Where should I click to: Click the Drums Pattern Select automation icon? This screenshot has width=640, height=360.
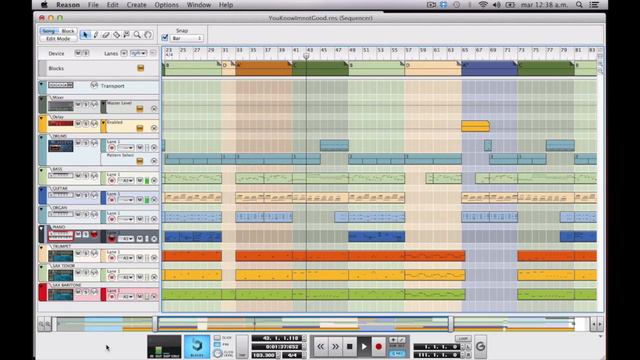coord(140,161)
